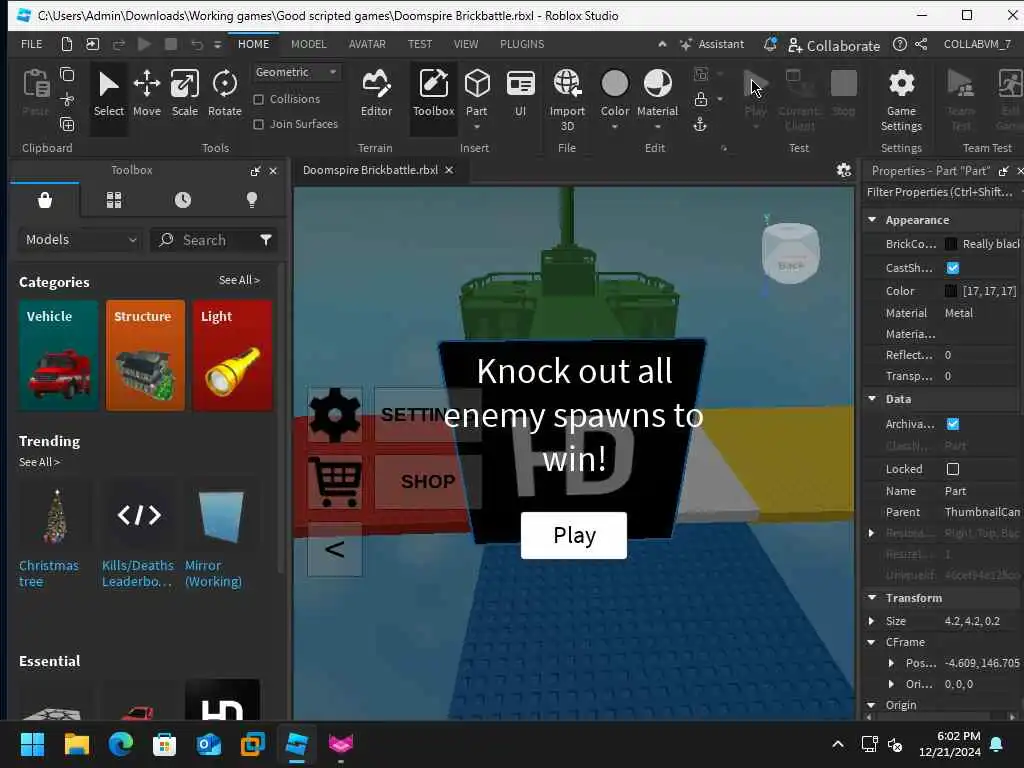Viewport: 1024px width, 768px height.
Task: Click the New file icon
Action: pyautogui.click(x=67, y=44)
